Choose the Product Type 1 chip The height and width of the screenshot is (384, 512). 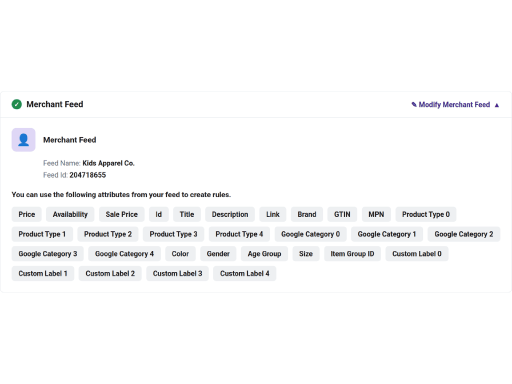[x=42, y=234]
